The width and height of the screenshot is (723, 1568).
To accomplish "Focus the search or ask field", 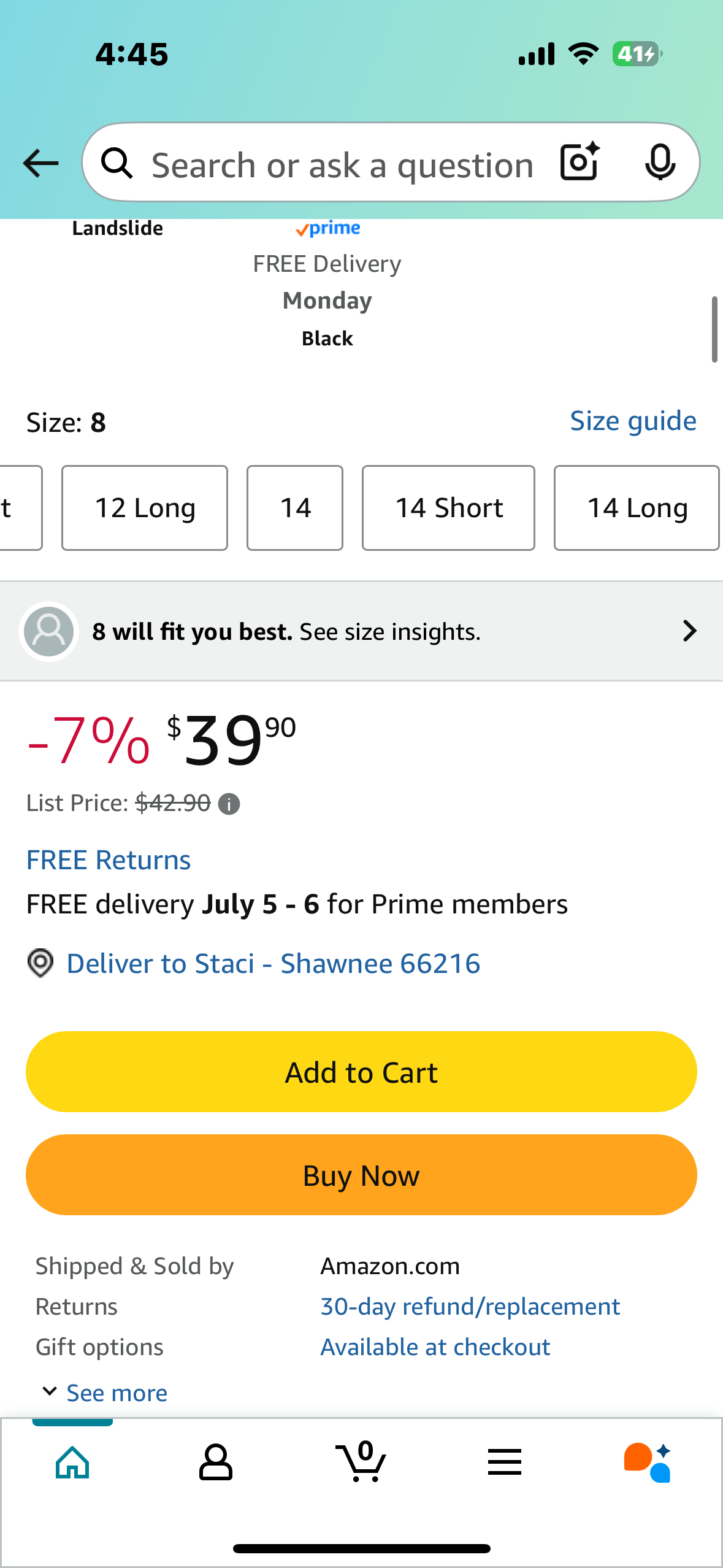I will coord(342,164).
